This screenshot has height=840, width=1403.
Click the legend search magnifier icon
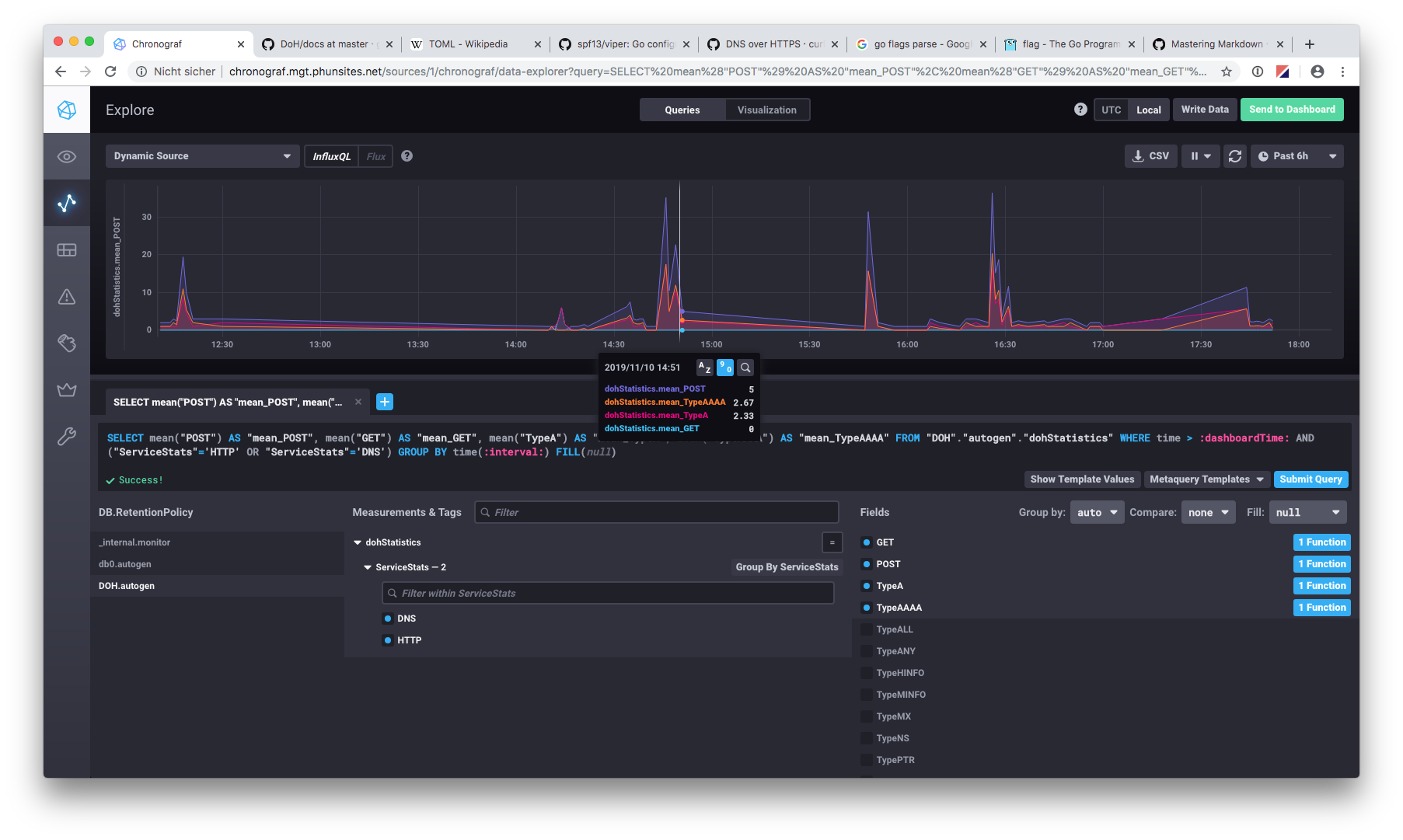click(745, 368)
